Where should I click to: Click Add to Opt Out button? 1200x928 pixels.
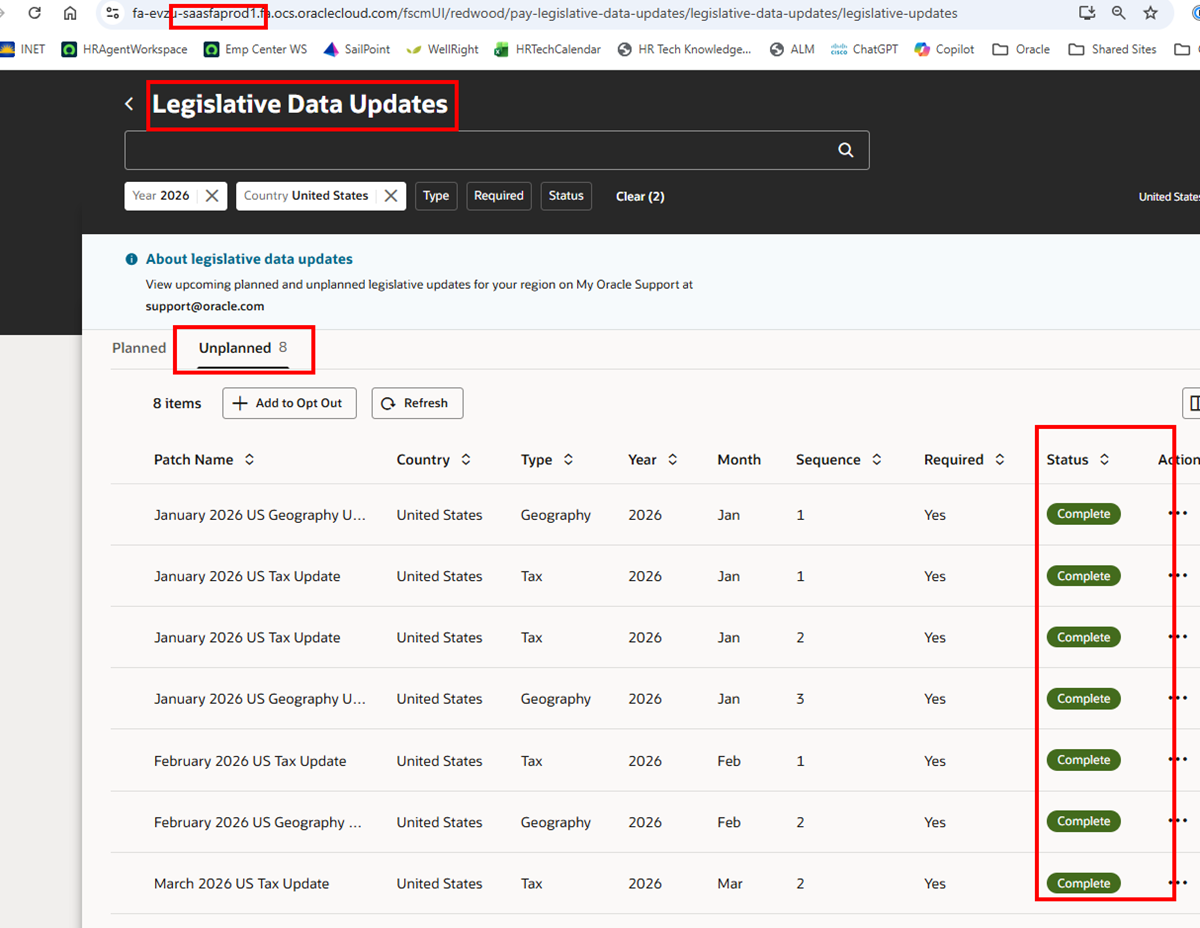(x=289, y=403)
